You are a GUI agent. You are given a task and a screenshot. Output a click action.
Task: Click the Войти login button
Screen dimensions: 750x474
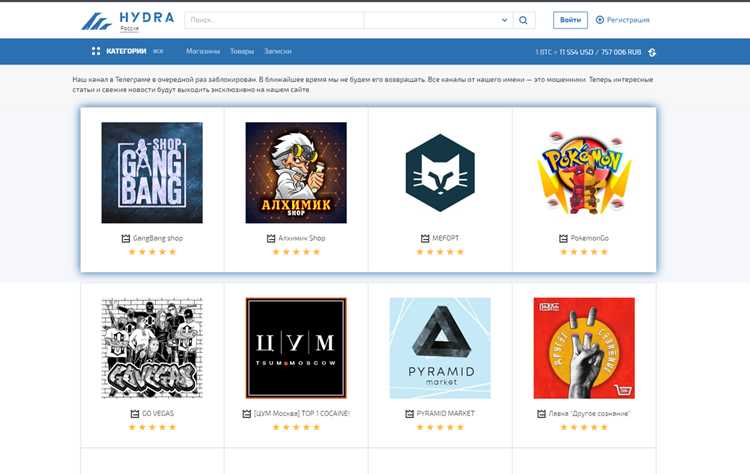570,20
